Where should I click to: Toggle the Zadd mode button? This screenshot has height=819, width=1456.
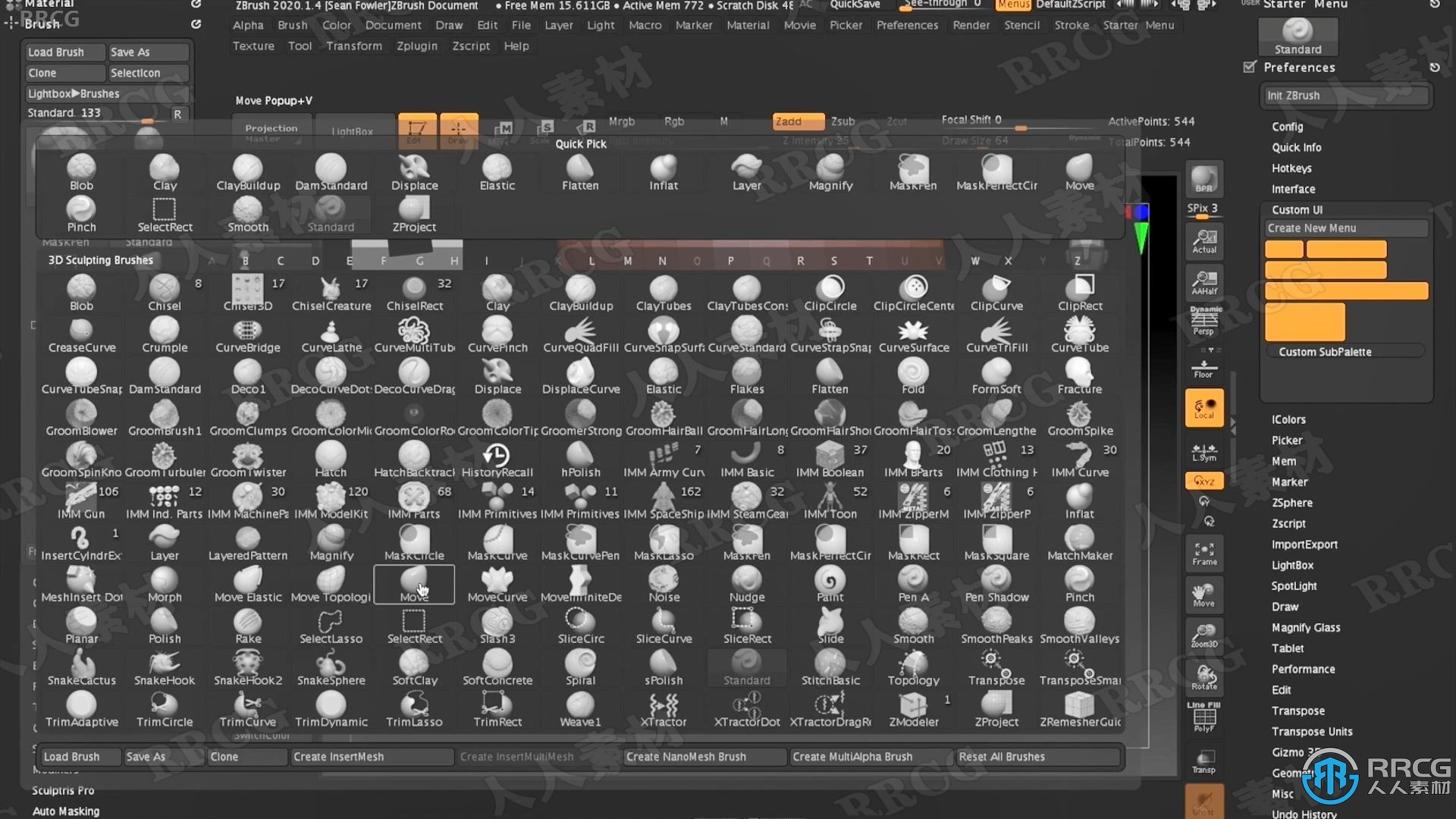pos(799,121)
